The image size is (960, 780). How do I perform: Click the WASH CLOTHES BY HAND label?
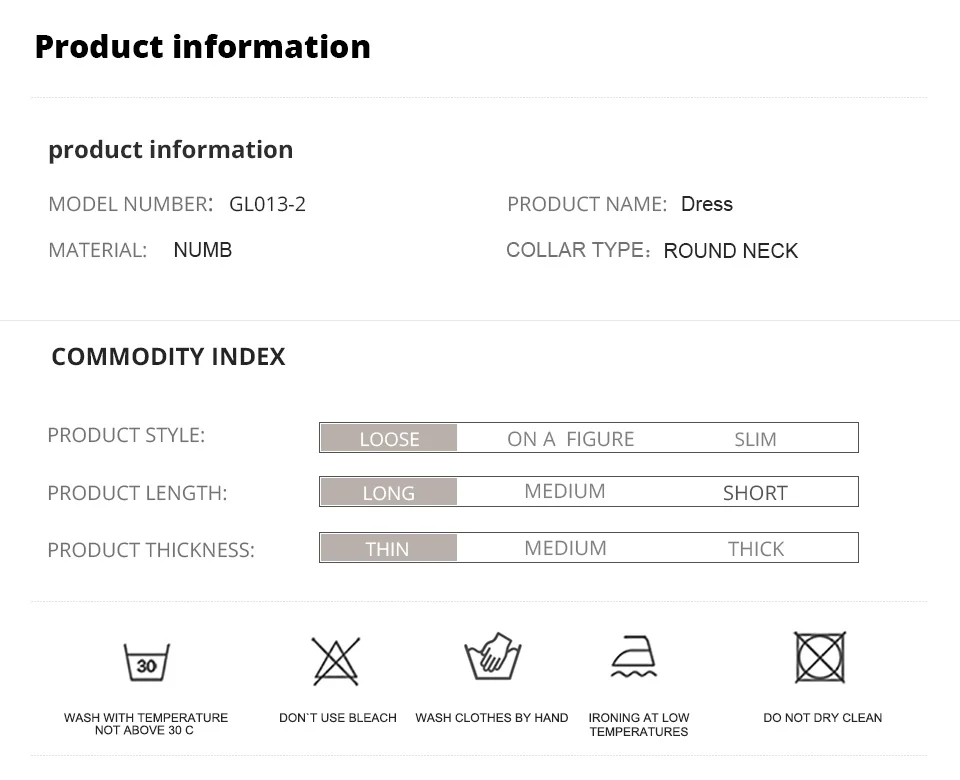click(492, 718)
